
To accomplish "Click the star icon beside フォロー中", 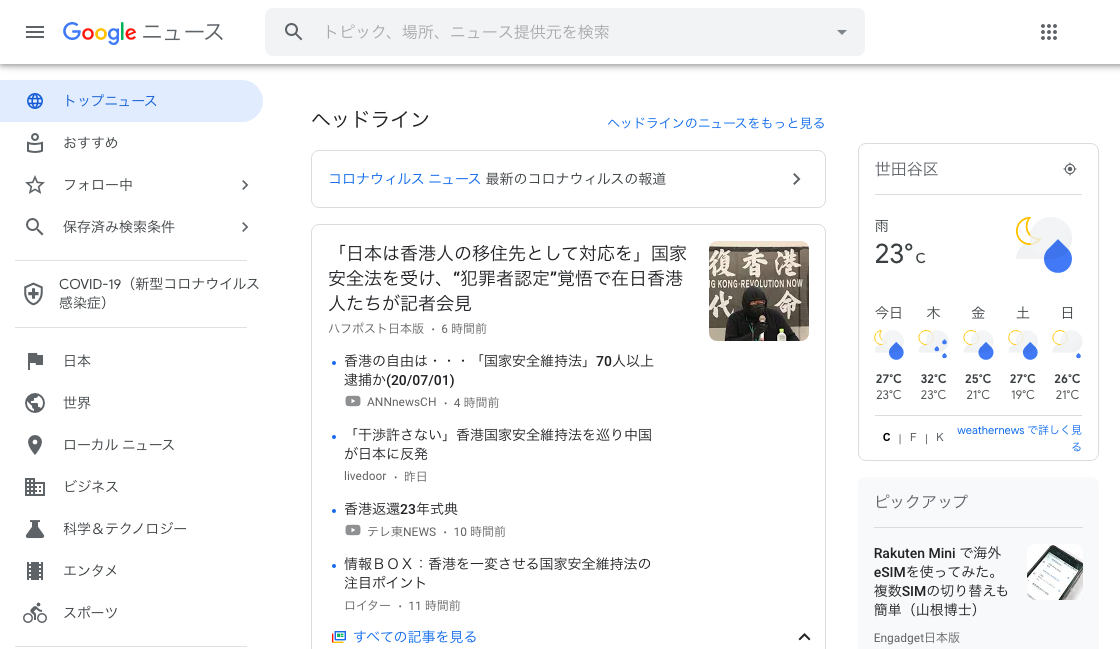I will [35, 185].
